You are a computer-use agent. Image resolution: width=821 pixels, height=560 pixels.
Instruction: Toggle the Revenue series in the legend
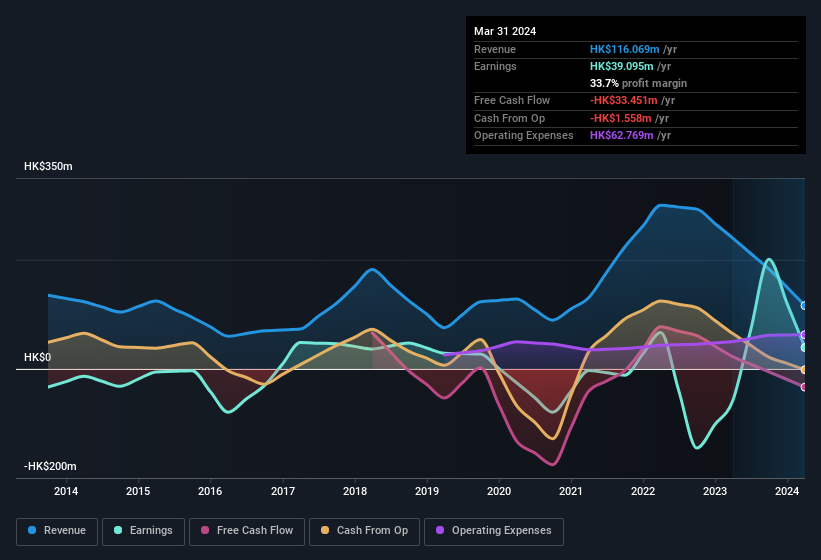(x=59, y=531)
